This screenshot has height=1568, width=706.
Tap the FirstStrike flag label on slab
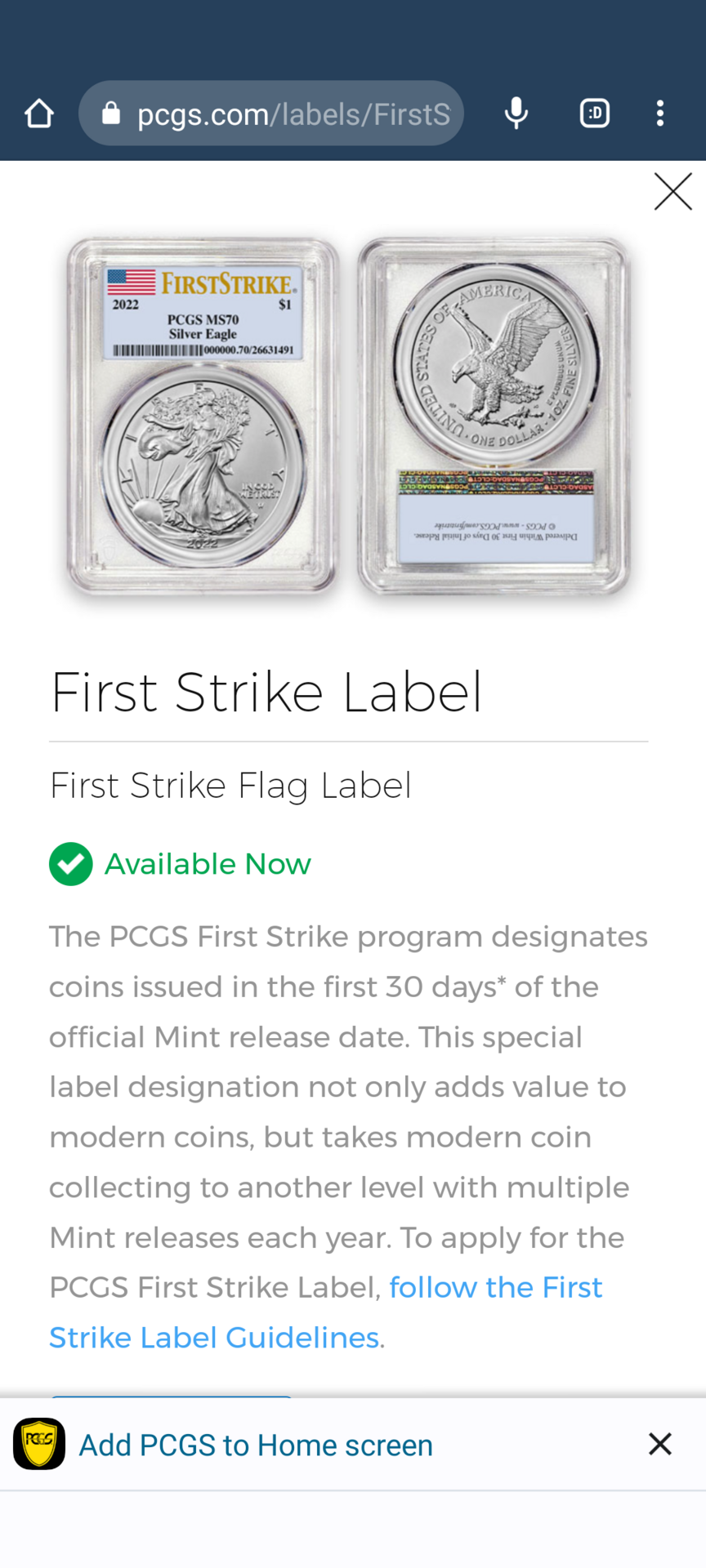tap(204, 313)
